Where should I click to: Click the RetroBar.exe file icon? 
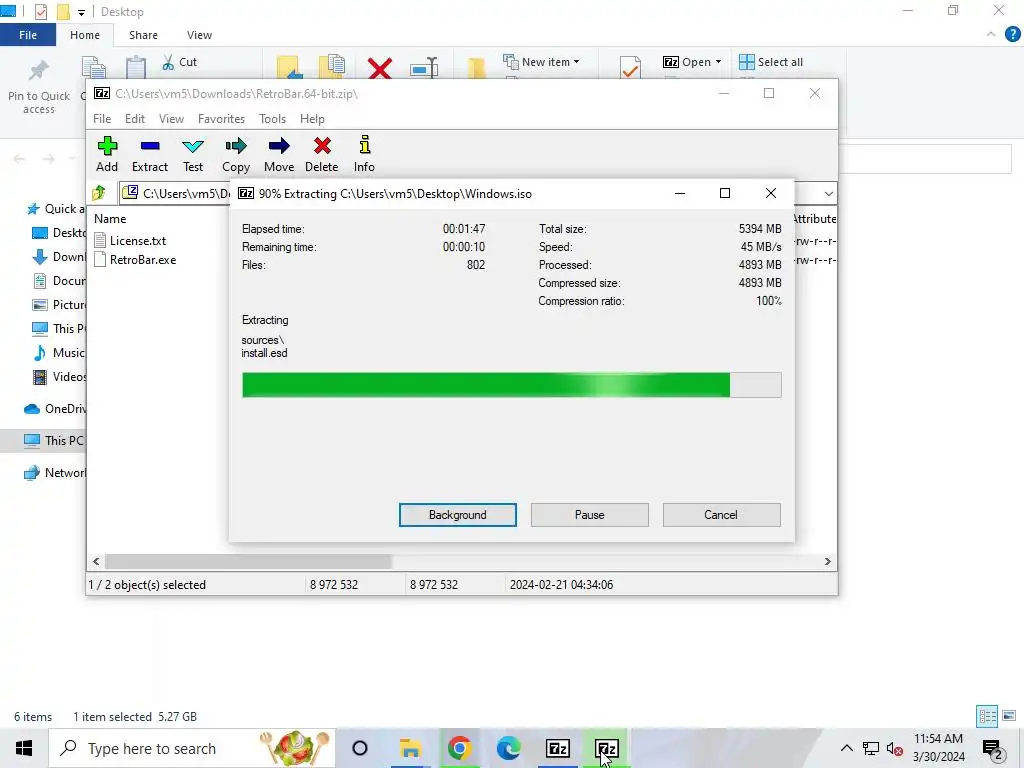(100, 259)
